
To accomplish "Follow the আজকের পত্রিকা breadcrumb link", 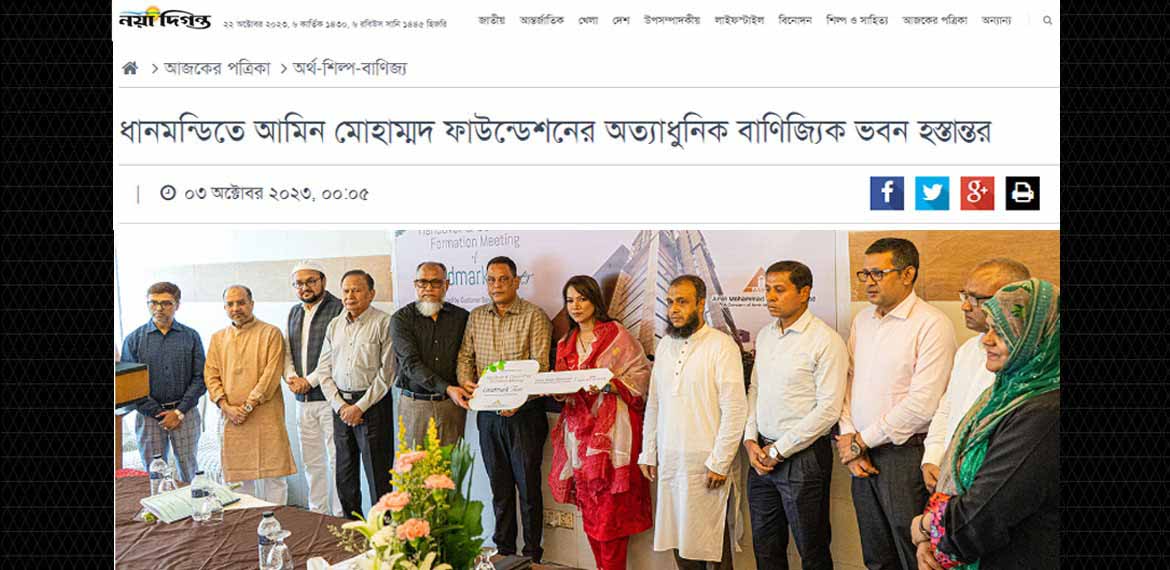I will click(217, 69).
